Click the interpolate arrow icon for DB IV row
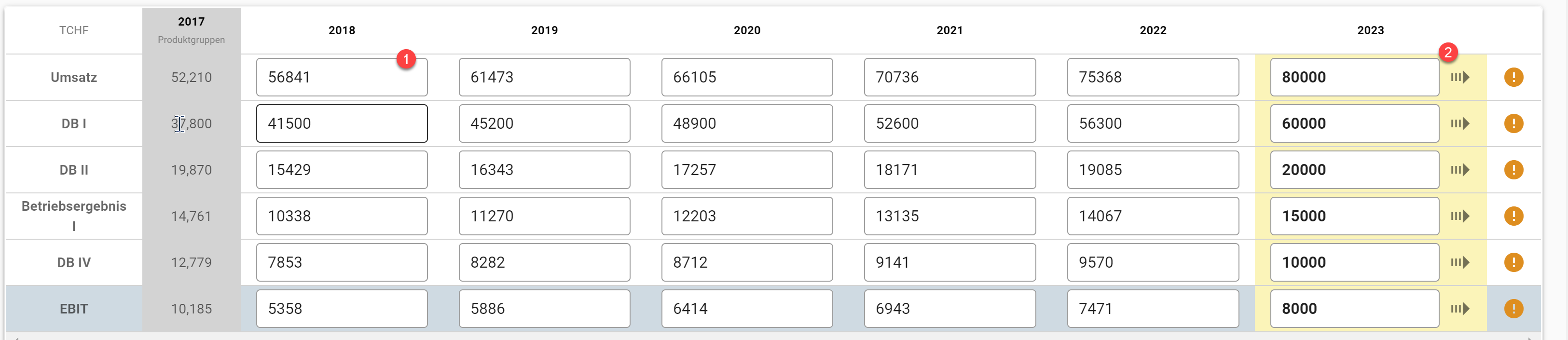The width and height of the screenshot is (1568, 340). (x=1459, y=262)
